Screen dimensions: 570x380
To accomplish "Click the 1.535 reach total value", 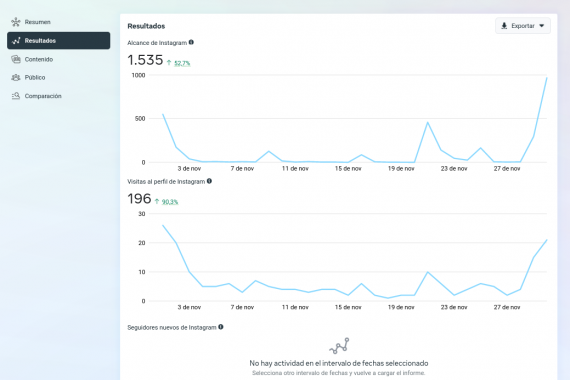I will [145, 60].
